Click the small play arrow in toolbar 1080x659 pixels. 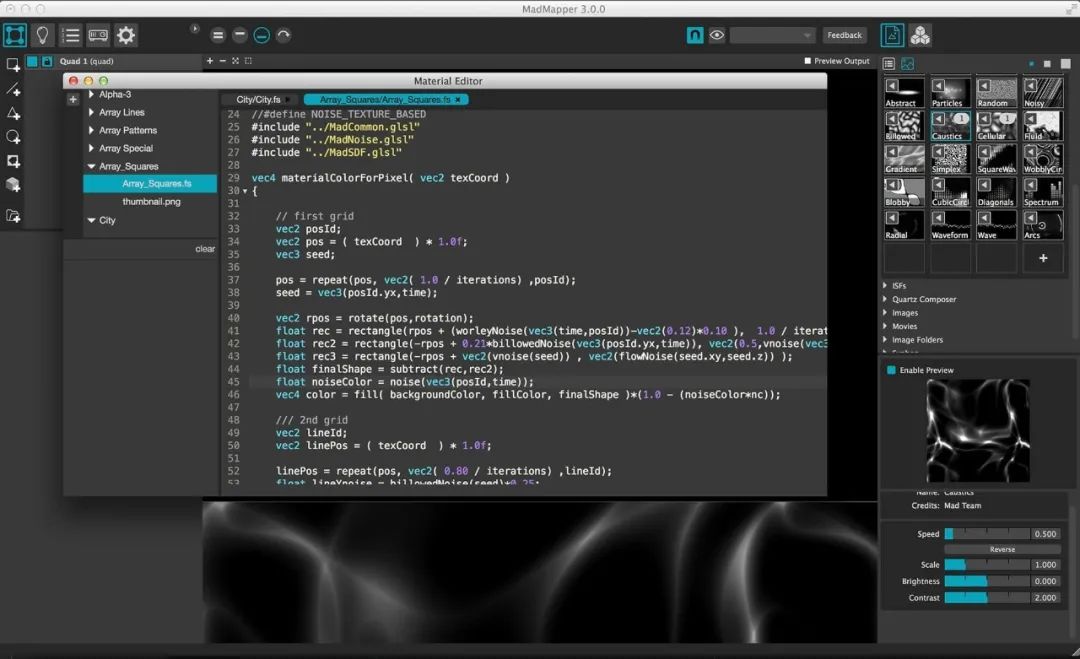pyautogui.click(x=195, y=28)
